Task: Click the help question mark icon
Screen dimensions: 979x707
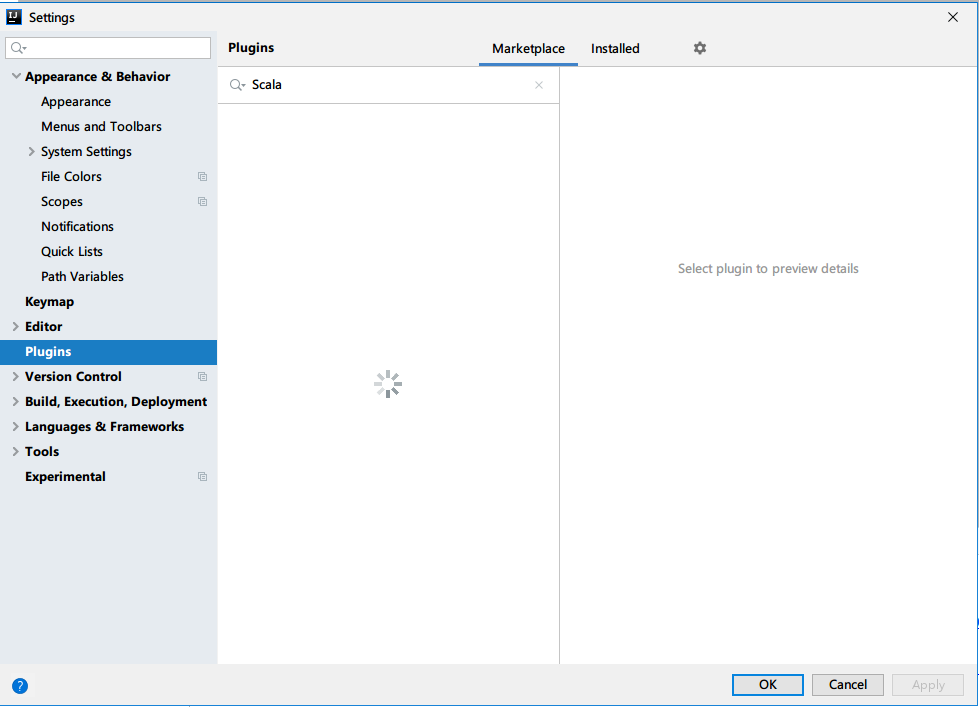Action: point(20,686)
